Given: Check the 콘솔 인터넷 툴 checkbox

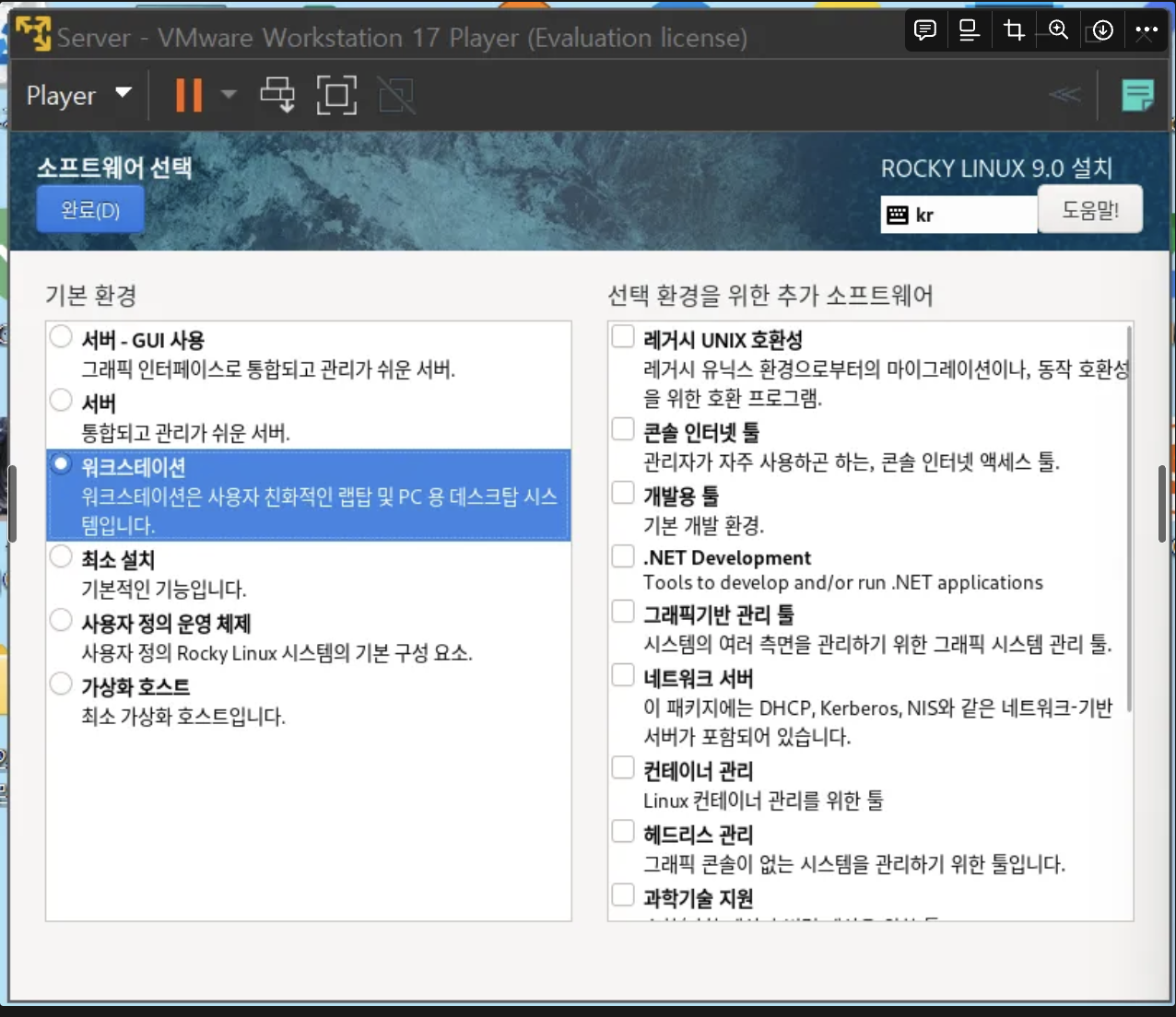Looking at the screenshot, I should click(x=623, y=429).
